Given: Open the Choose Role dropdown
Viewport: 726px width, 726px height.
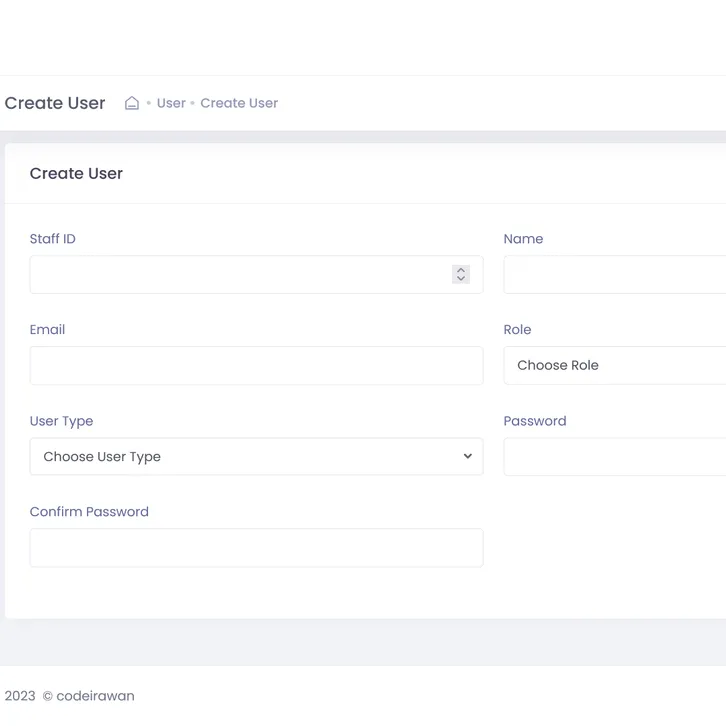Looking at the screenshot, I should click(x=614, y=366).
